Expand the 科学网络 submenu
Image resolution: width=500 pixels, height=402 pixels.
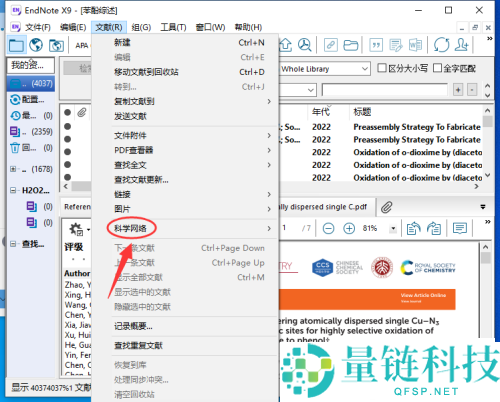193,228
